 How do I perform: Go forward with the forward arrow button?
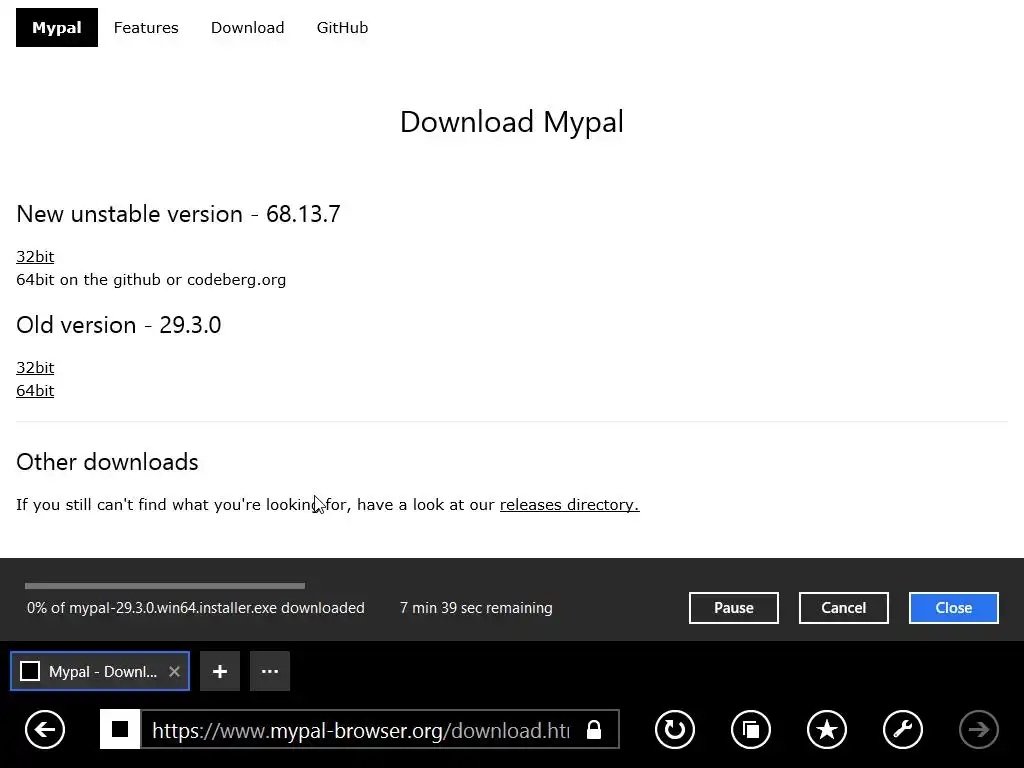pyautogui.click(x=979, y=729)
